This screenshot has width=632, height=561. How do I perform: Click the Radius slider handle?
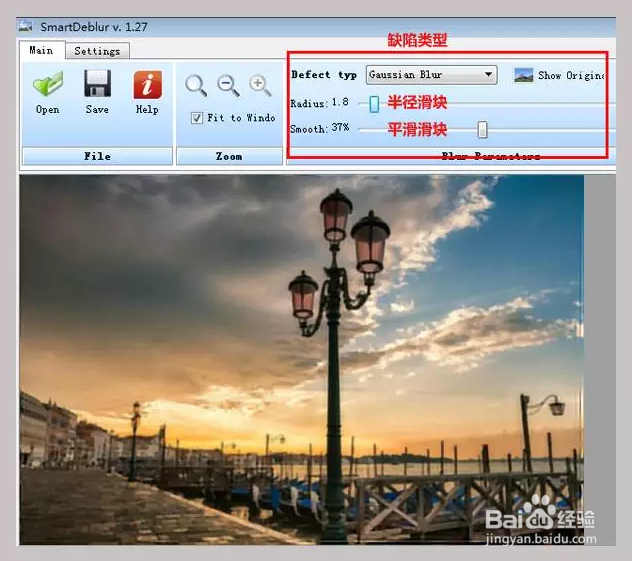(x=374, y=104)
